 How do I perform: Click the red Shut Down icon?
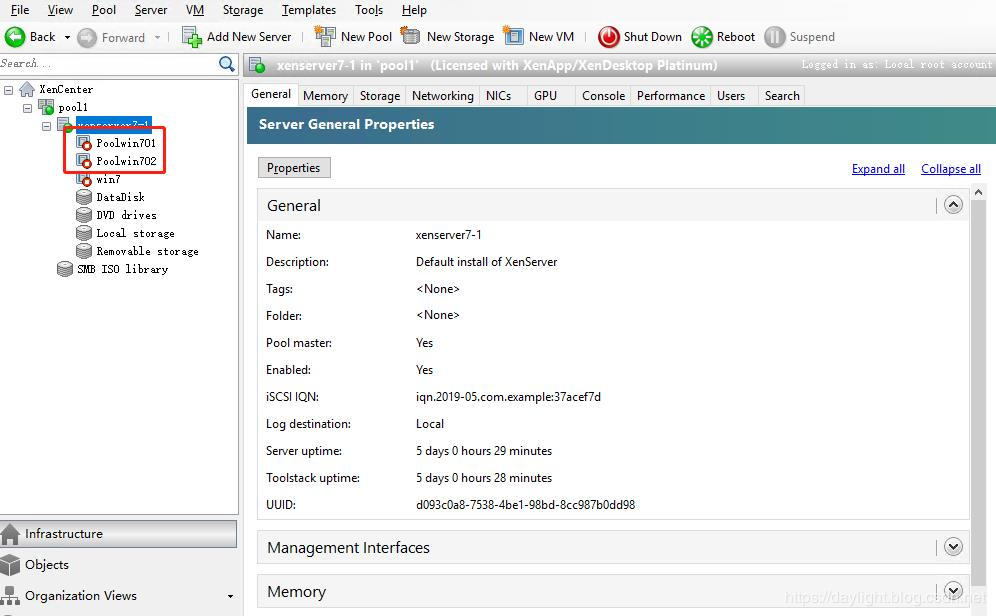pyautogui.click(x=609, y=37)
